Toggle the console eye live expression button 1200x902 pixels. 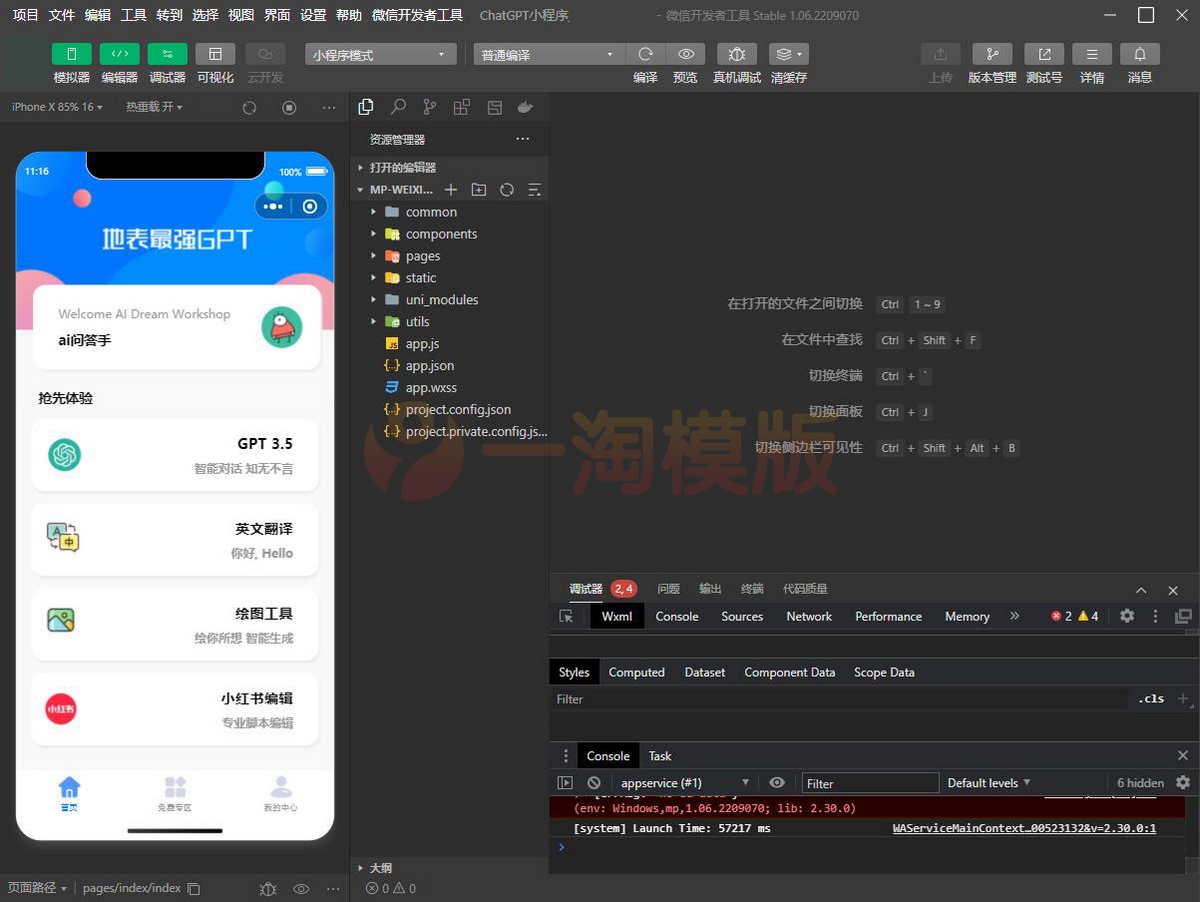(x=777, y=783)
